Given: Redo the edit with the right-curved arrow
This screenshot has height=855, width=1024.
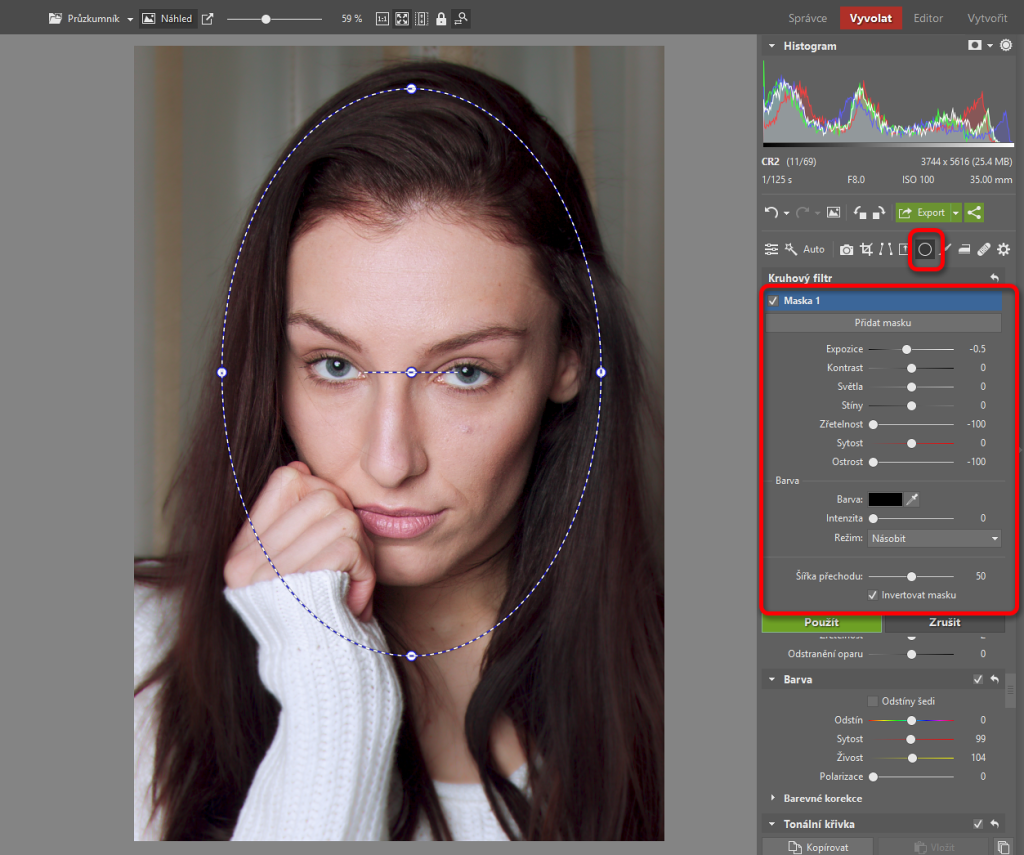Looking at the screenshot, I should (803, 212).
